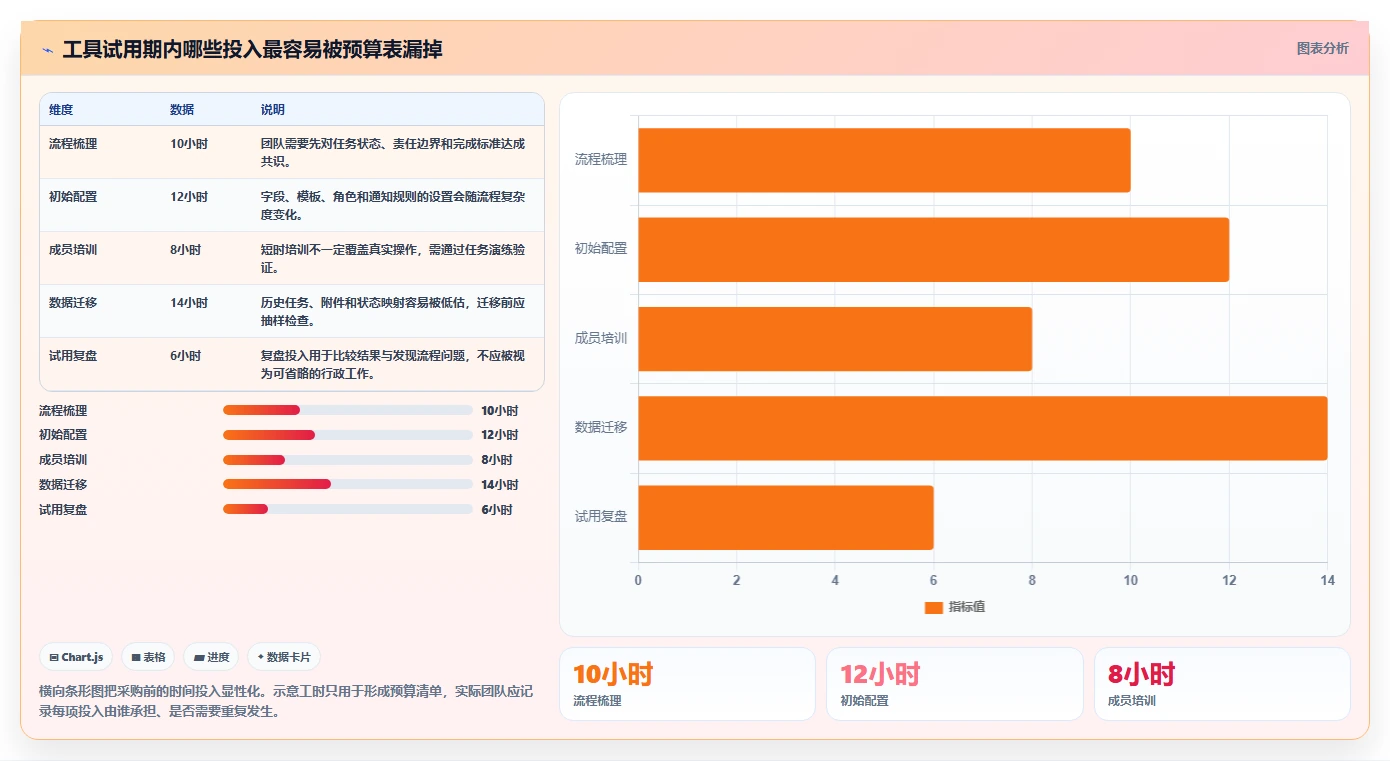
Task: Click the 10小时 data card
Action: (687, 684)
